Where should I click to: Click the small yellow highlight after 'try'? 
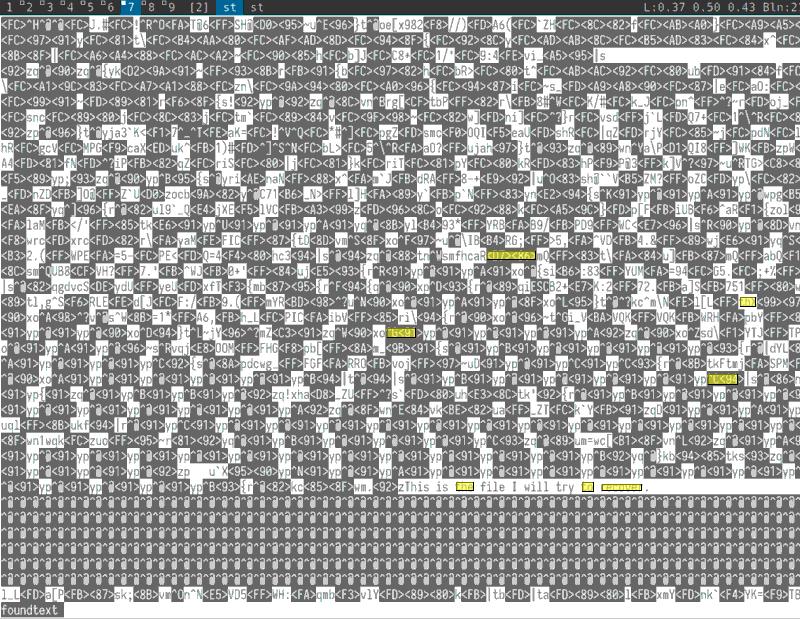point(588,487)
